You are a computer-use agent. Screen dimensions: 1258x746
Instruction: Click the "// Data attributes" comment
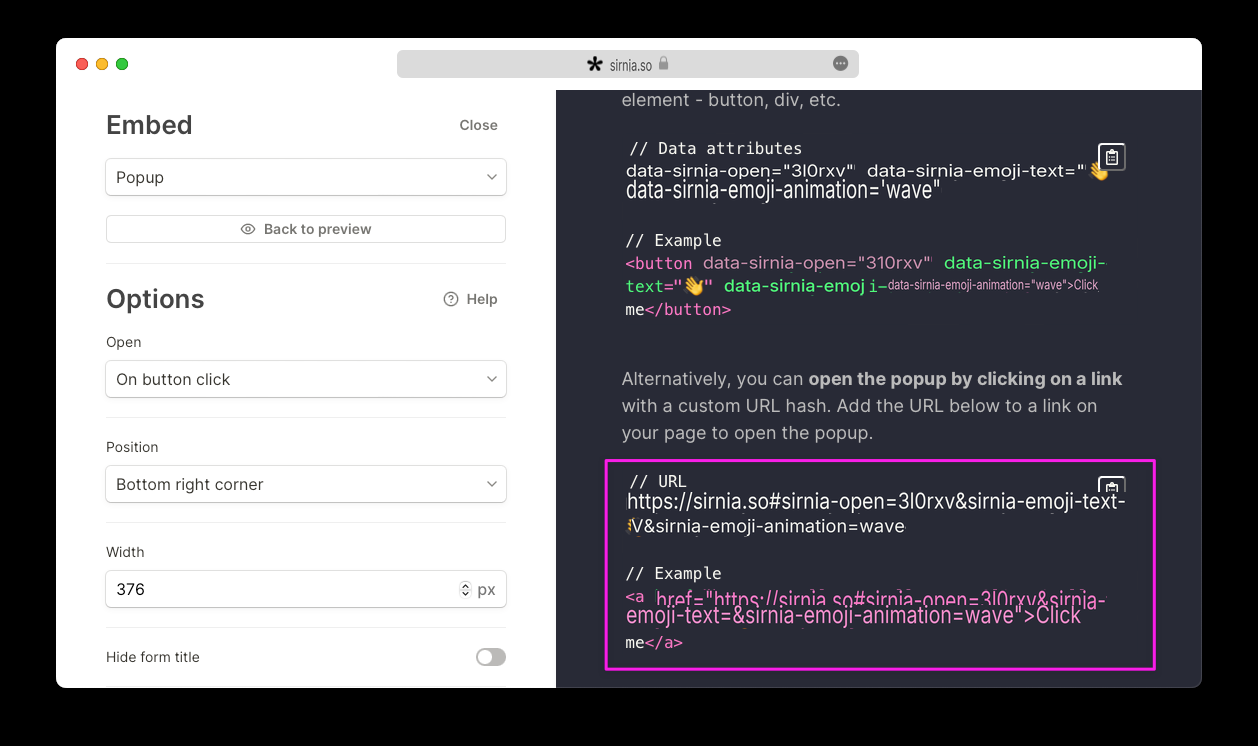[715, 148]
